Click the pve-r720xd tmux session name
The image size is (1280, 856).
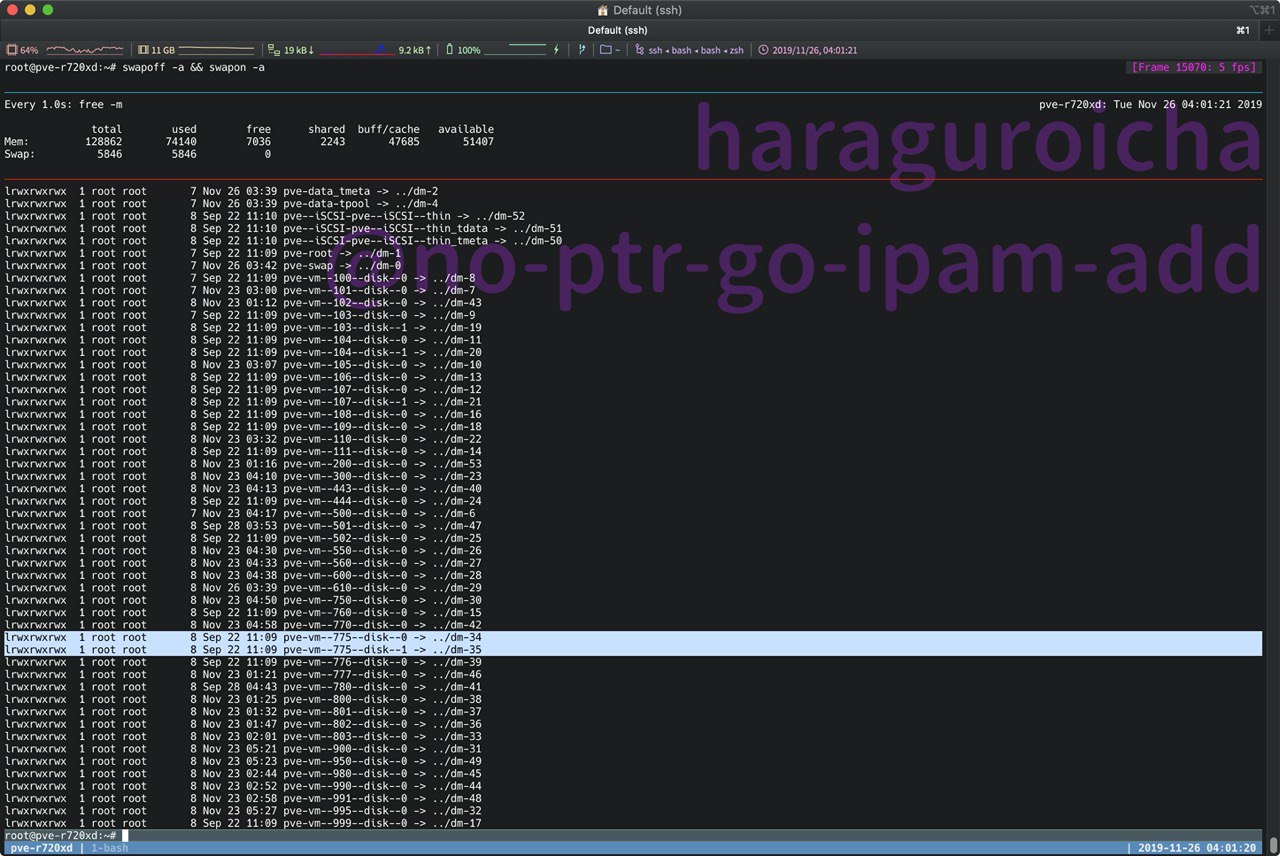pos(41,848)
